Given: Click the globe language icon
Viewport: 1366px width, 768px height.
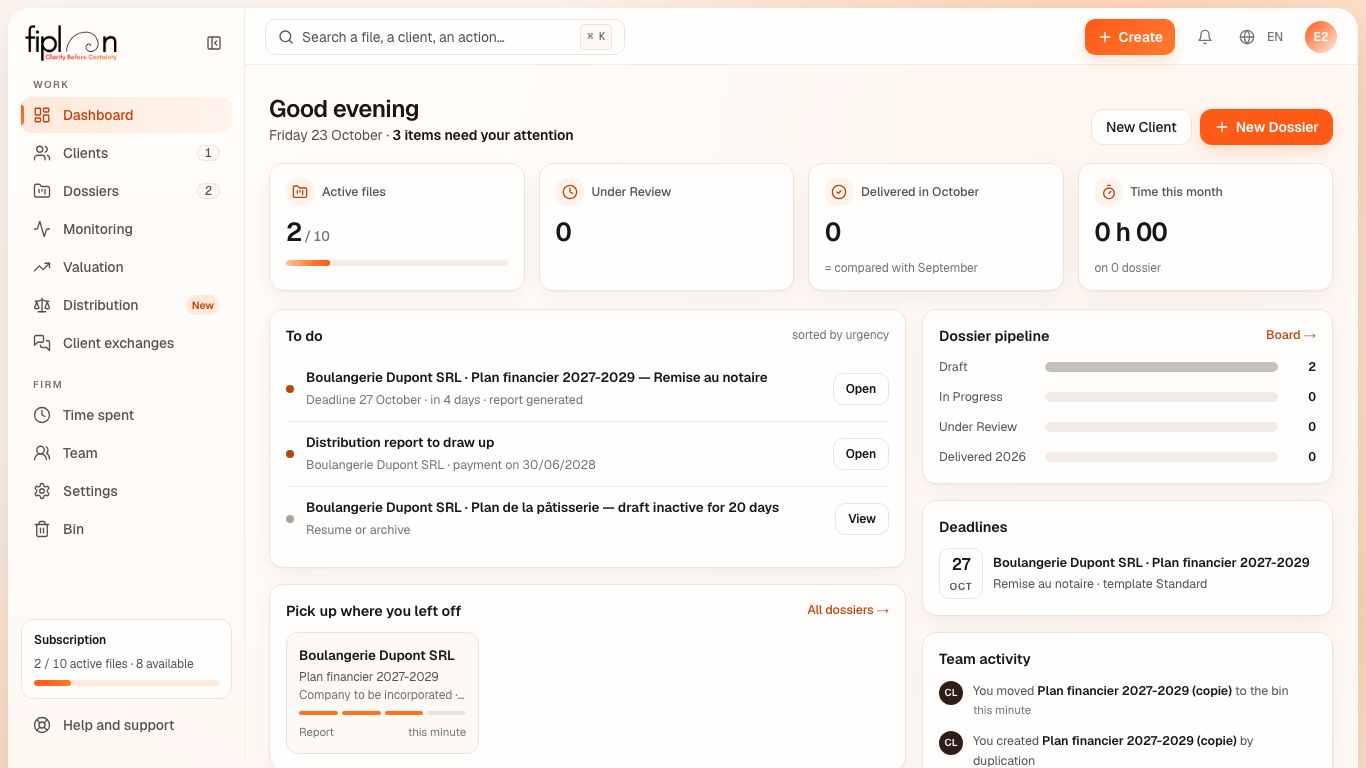Looking at the screenshot, I should pos(1247,37).
